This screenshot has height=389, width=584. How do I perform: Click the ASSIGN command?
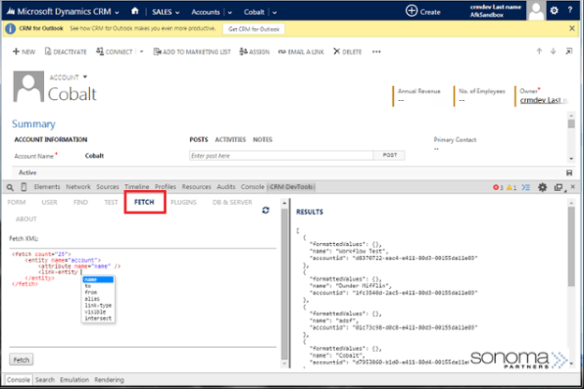tap(254, 51)
